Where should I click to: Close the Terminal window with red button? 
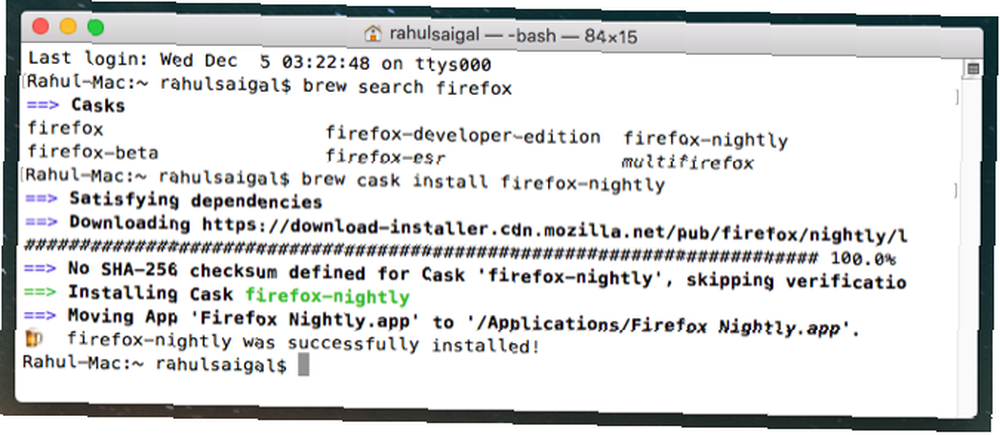(41, 27)
